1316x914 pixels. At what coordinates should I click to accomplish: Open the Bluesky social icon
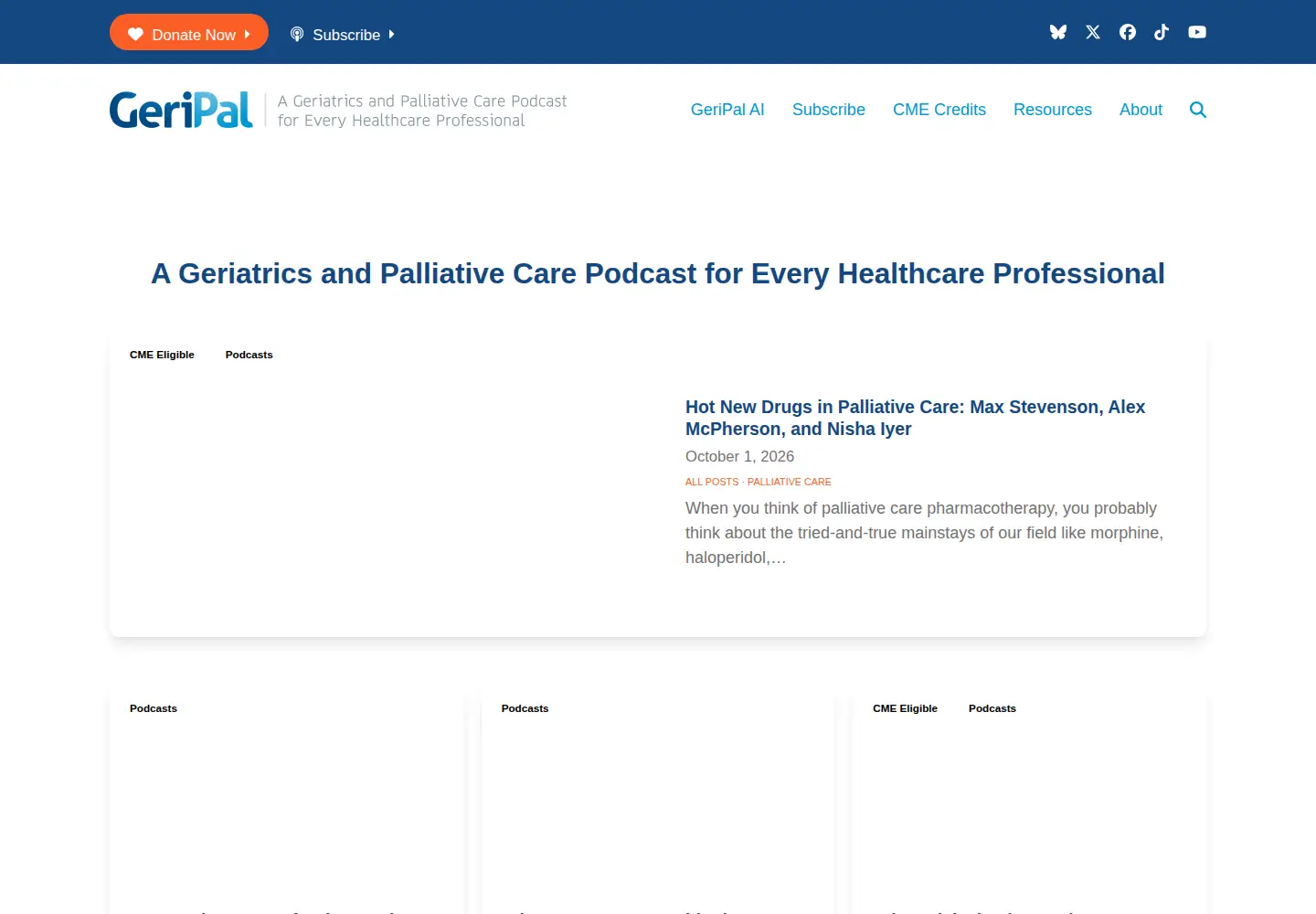[x=1058, y=32]
